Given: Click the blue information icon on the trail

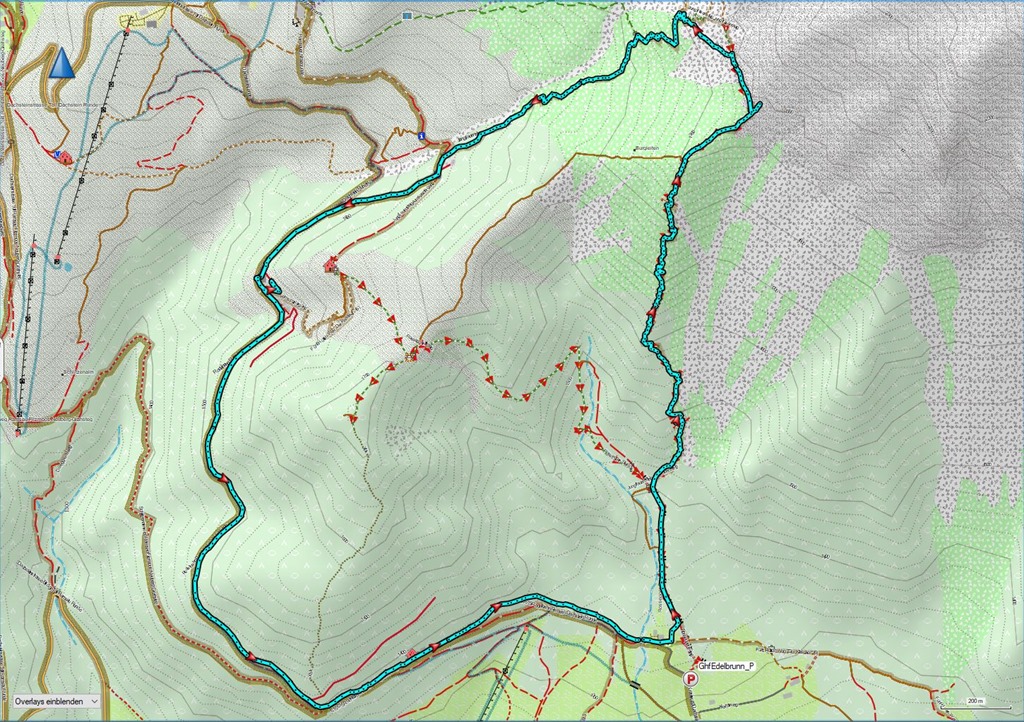Looking at the screenshot, I should click(423, 136).
